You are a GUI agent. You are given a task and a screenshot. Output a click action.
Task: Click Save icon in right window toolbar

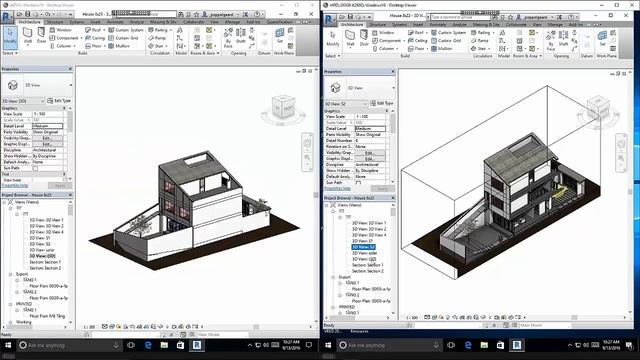click(350, 17)
